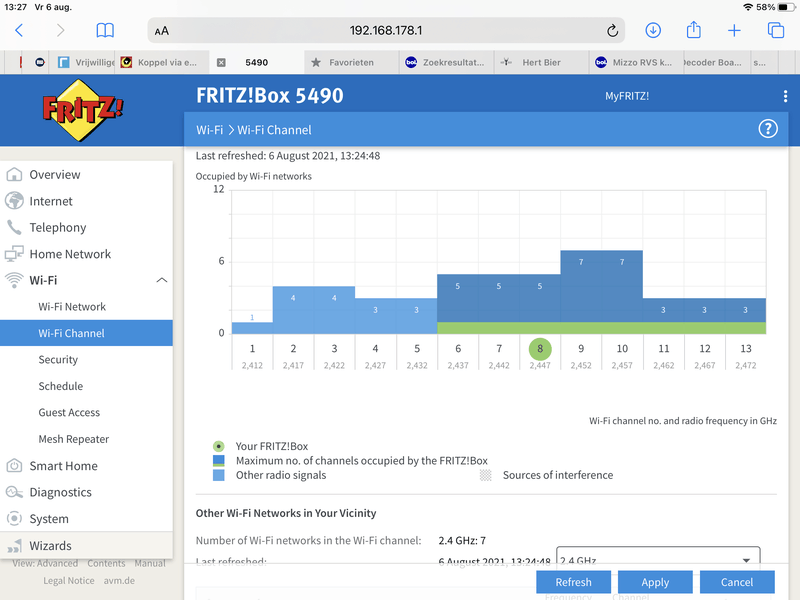Click the Overview house icon
The height and width of the screenshot is (600, 800).
(14, 174)
